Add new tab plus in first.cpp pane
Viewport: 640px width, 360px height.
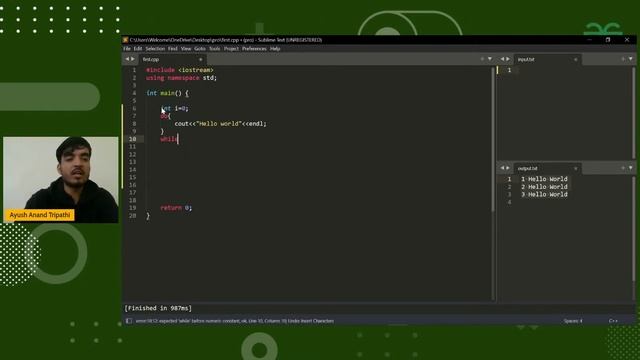click(482, 59)
